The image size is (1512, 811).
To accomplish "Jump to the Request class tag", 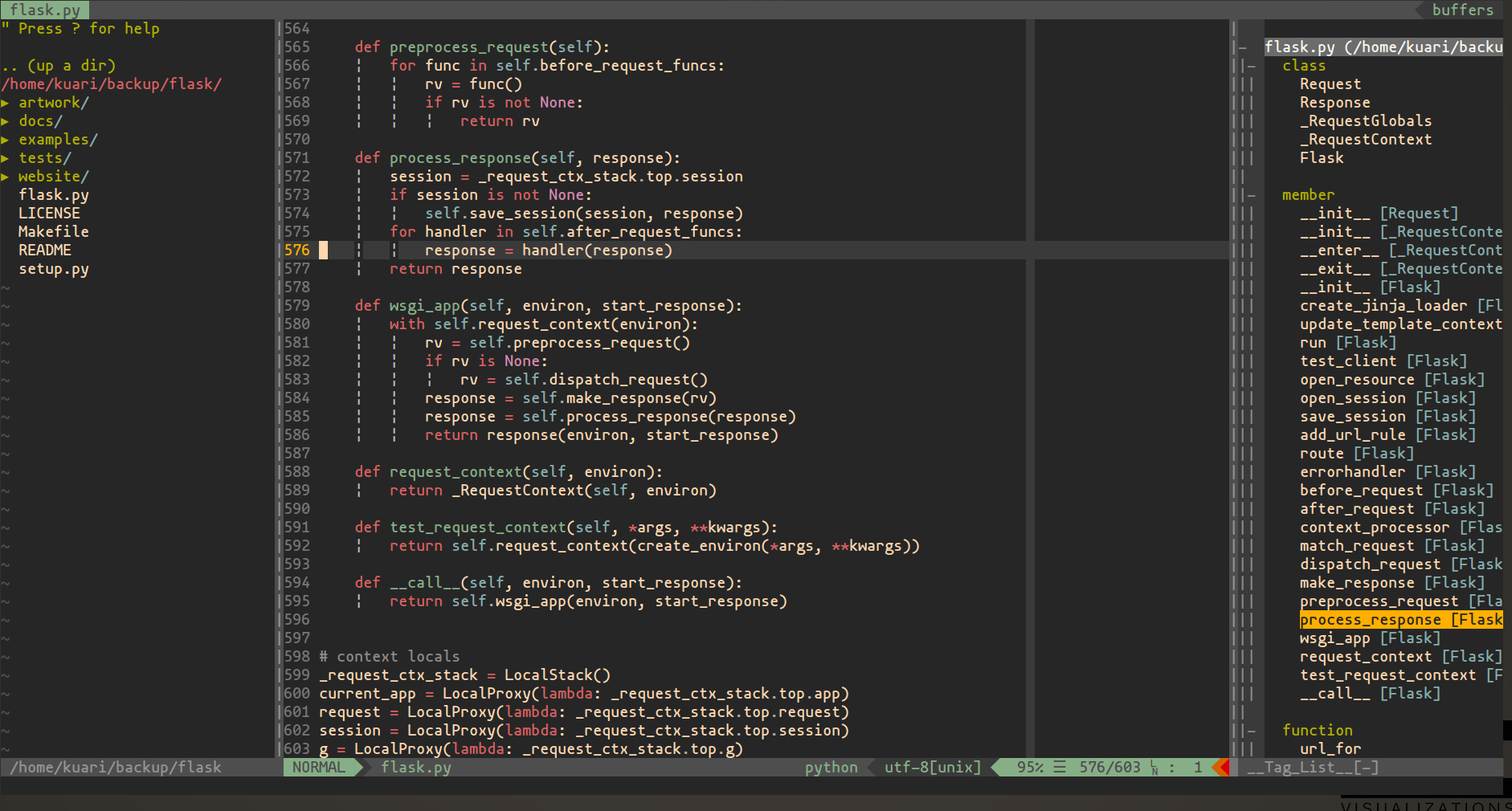I will tap(1330, 84).
